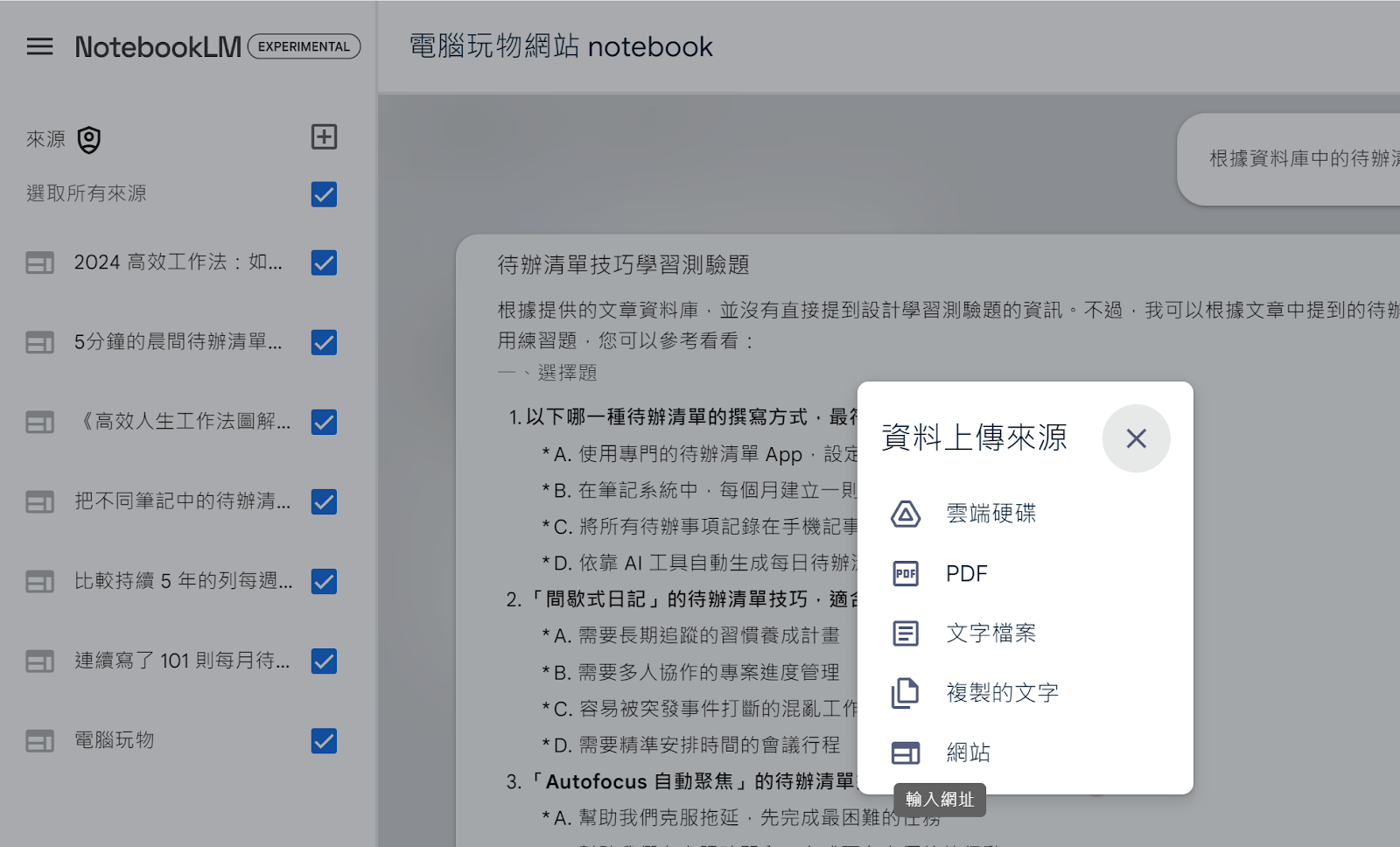Click the source icon for 《高效人生工作法圖解

pos(39,423)
